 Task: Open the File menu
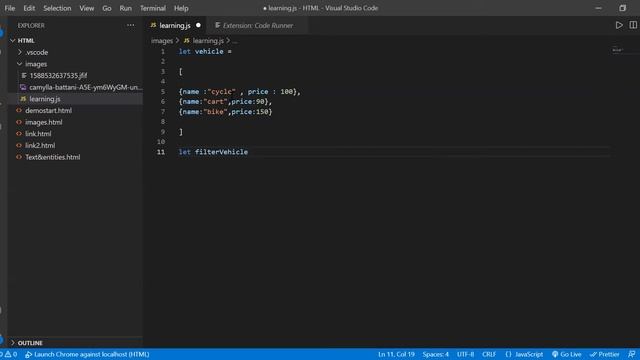[10, 8]
